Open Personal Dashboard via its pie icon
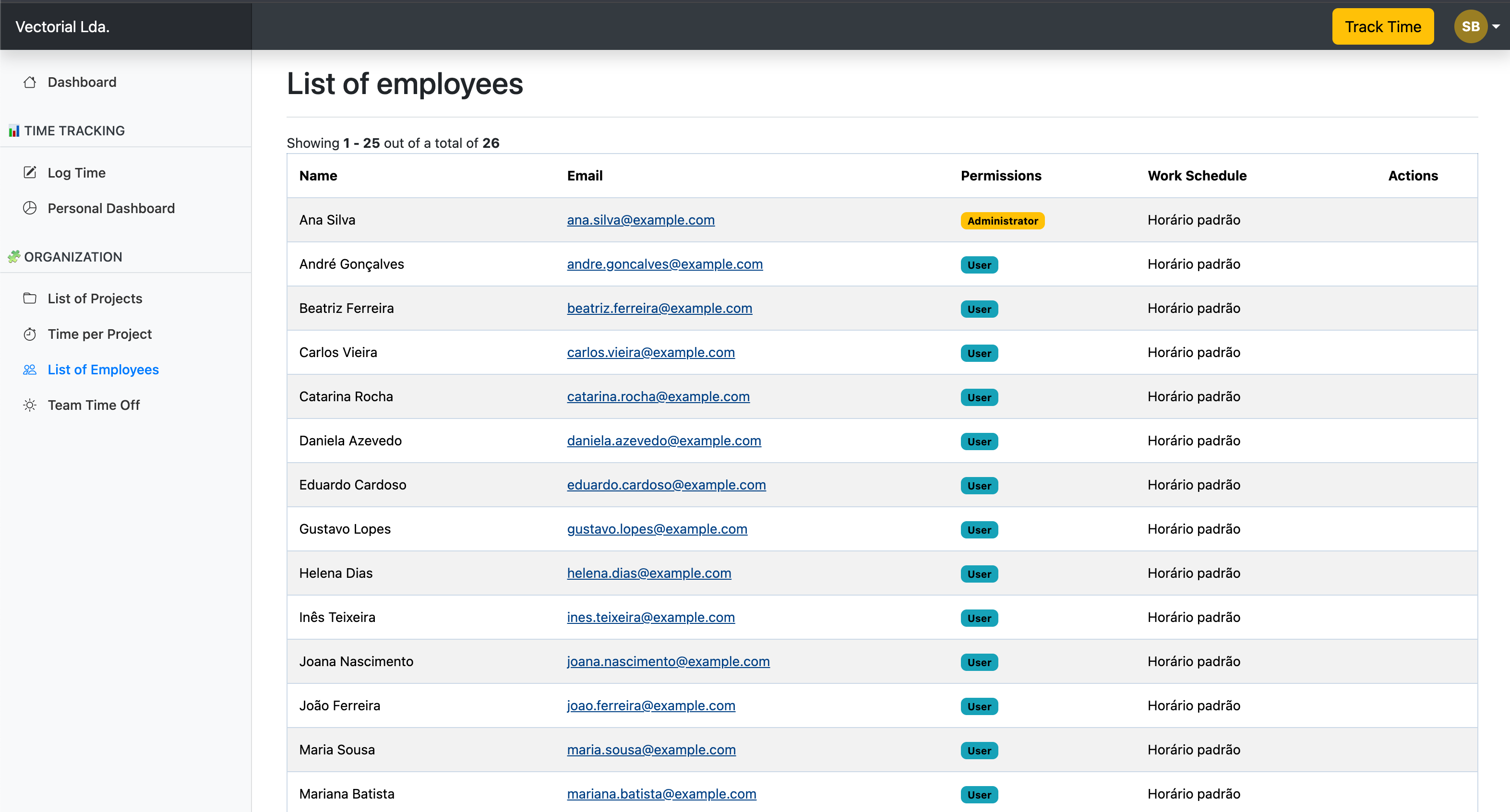The width and height of the screenshot is (1510, 812). pyautogui.click(x=30, y=207)
